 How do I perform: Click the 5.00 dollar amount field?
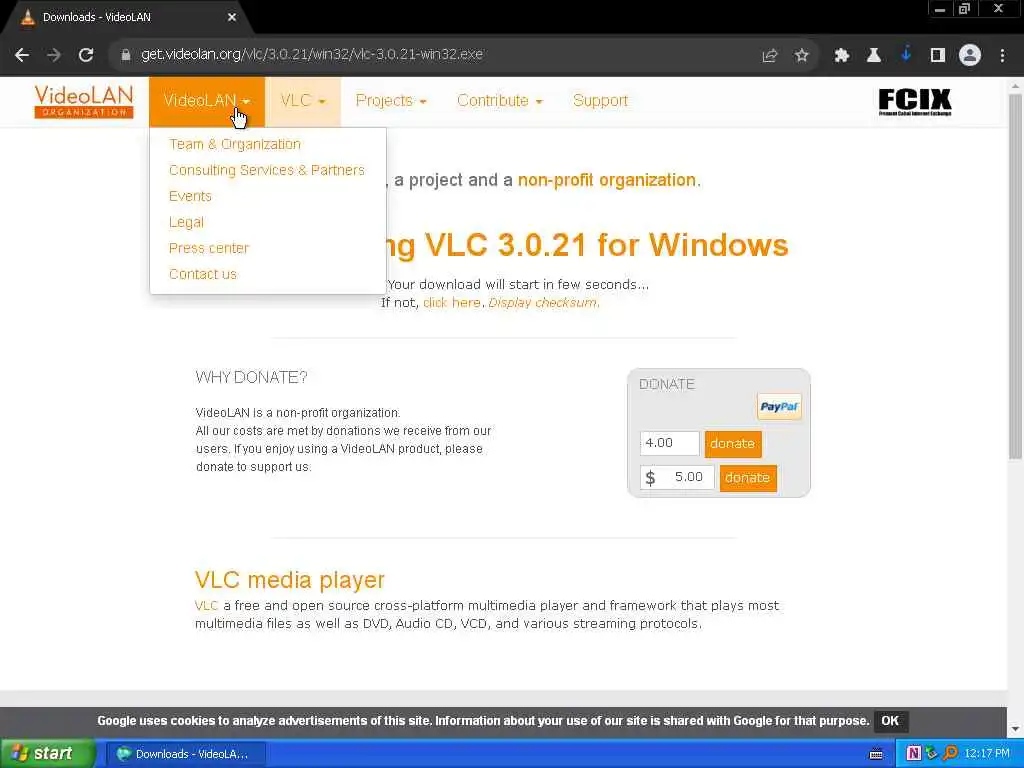(677, 477)
